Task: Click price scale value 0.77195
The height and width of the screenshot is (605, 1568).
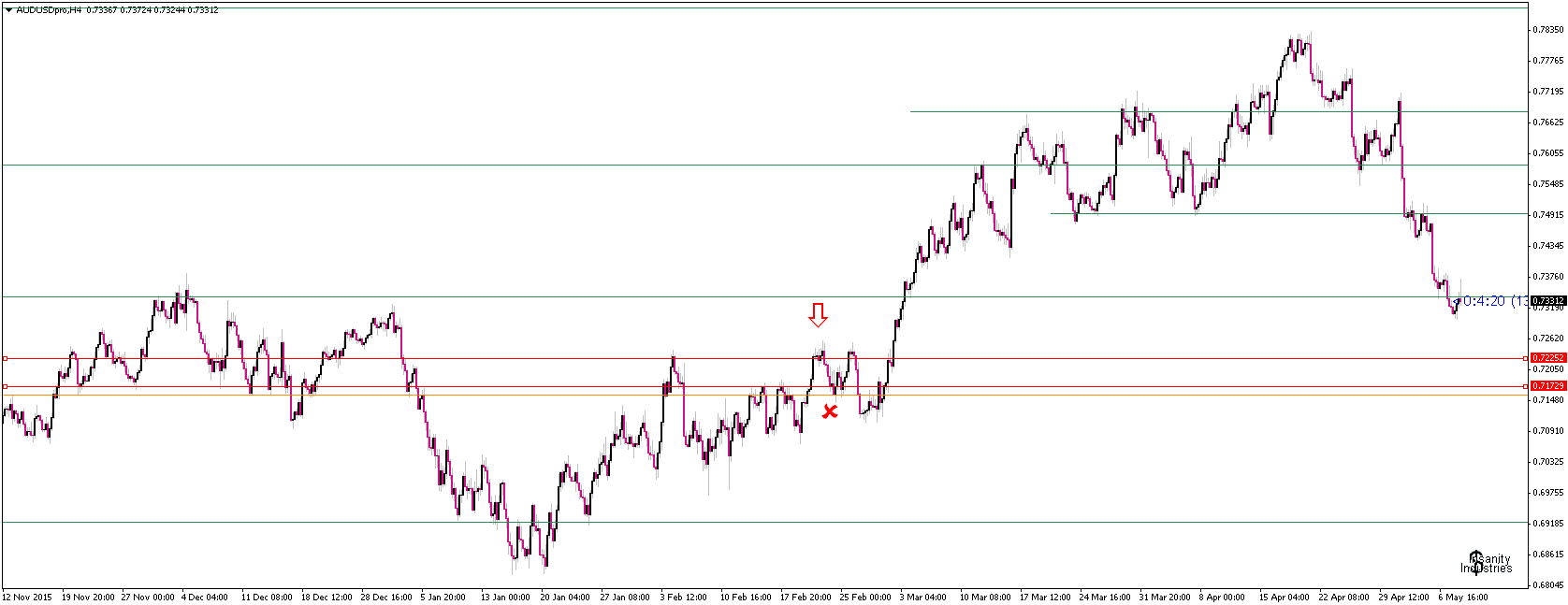Action: (1549, 92)
